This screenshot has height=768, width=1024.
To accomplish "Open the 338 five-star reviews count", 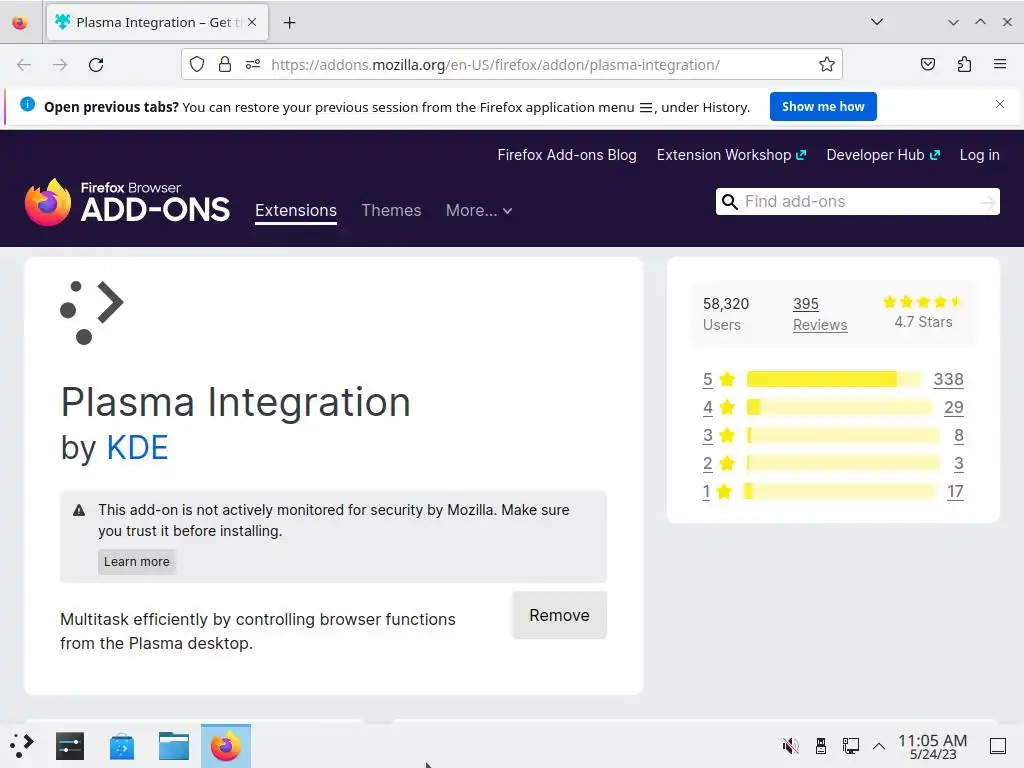I will point(948,379).
